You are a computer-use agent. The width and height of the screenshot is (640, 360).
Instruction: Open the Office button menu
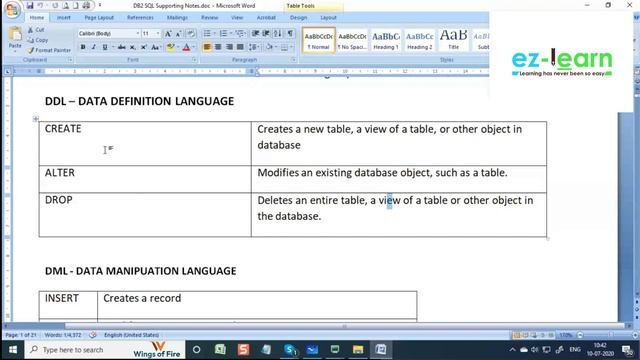click(12, 10)
